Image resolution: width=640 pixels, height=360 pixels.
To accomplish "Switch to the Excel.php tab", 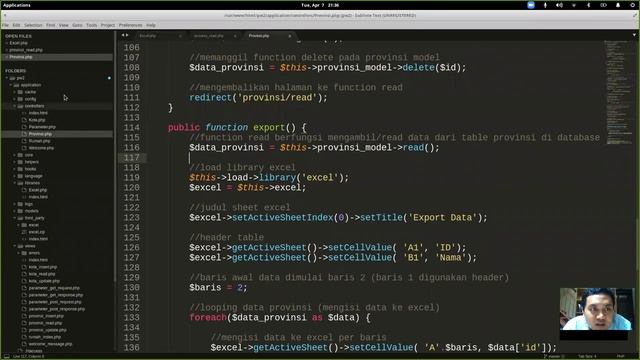I will [148, 36].
